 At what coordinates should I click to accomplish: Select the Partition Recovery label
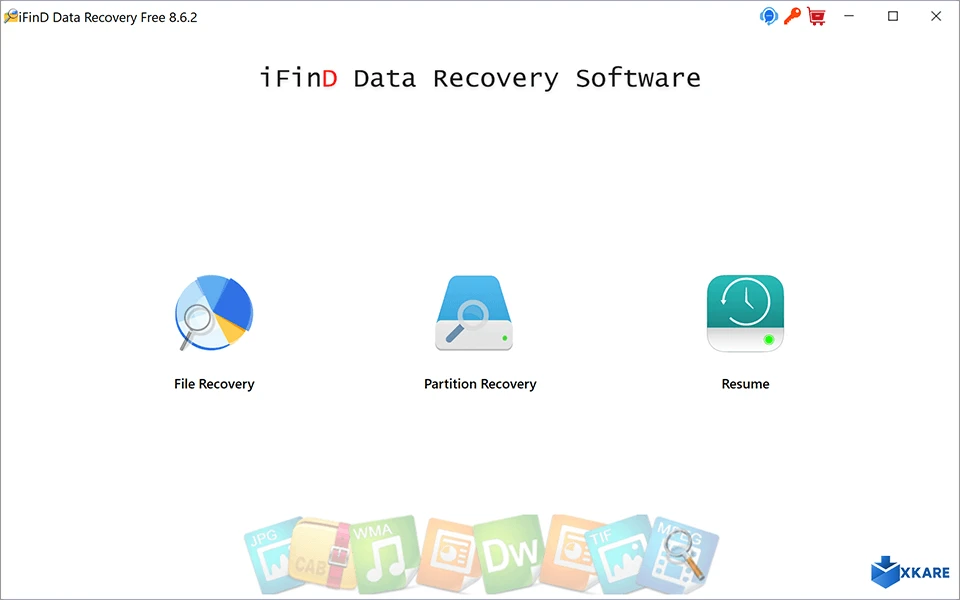pyautogui.click(x=480, y=384)
